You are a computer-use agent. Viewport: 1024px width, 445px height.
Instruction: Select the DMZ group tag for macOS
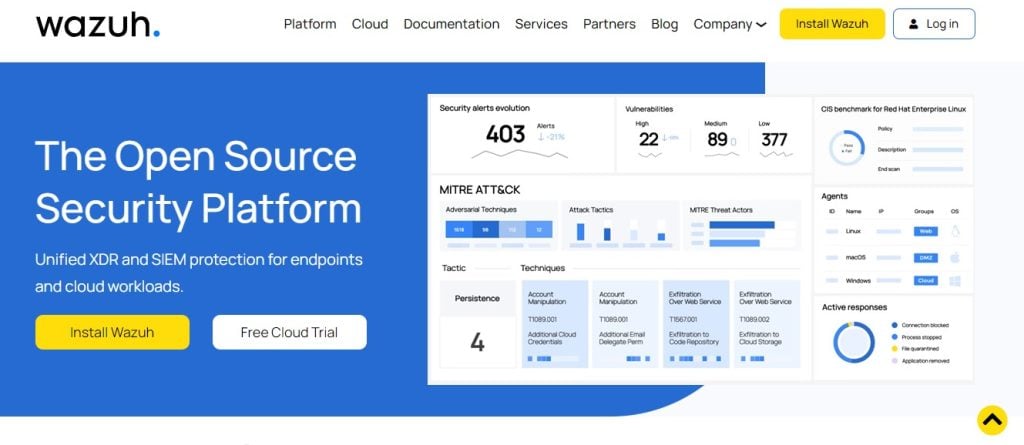pos(925,256)
